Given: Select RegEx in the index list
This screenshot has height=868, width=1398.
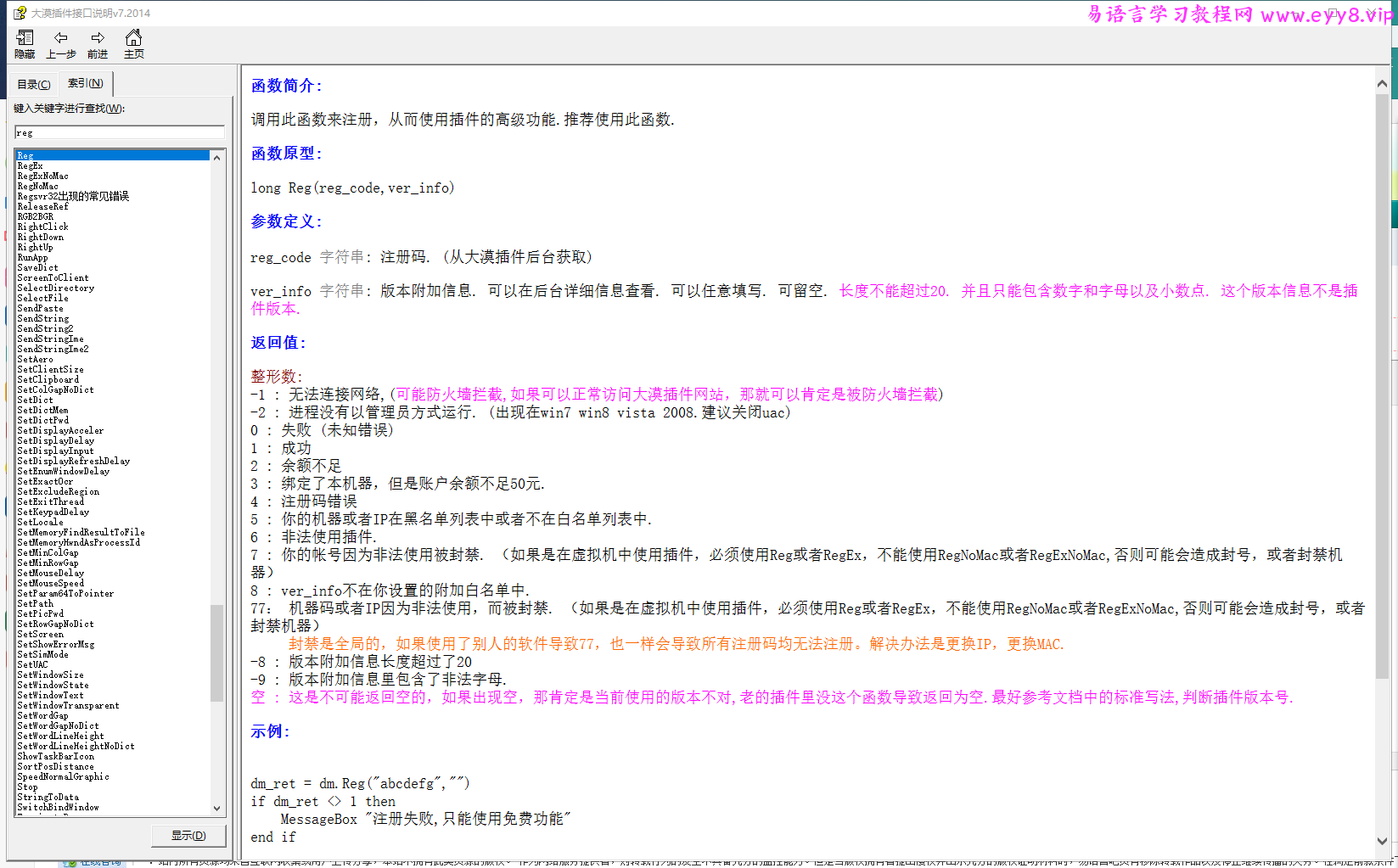Looking at the screenshot, I should pos(30,165).
